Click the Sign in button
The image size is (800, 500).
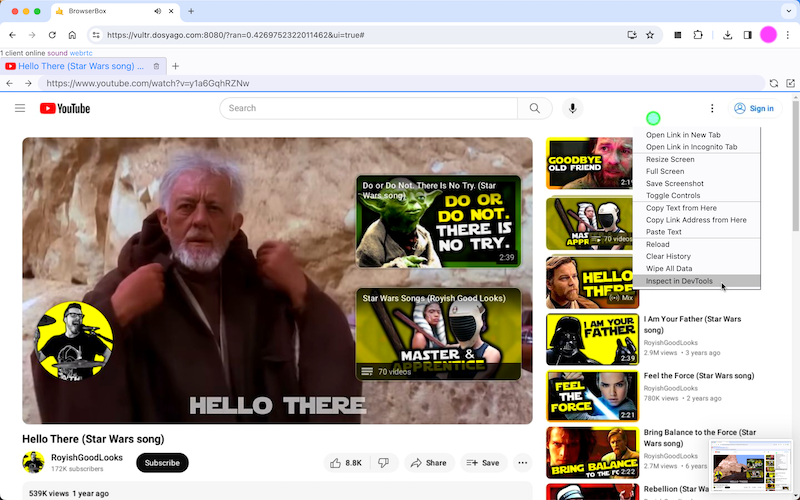point(755,108)
